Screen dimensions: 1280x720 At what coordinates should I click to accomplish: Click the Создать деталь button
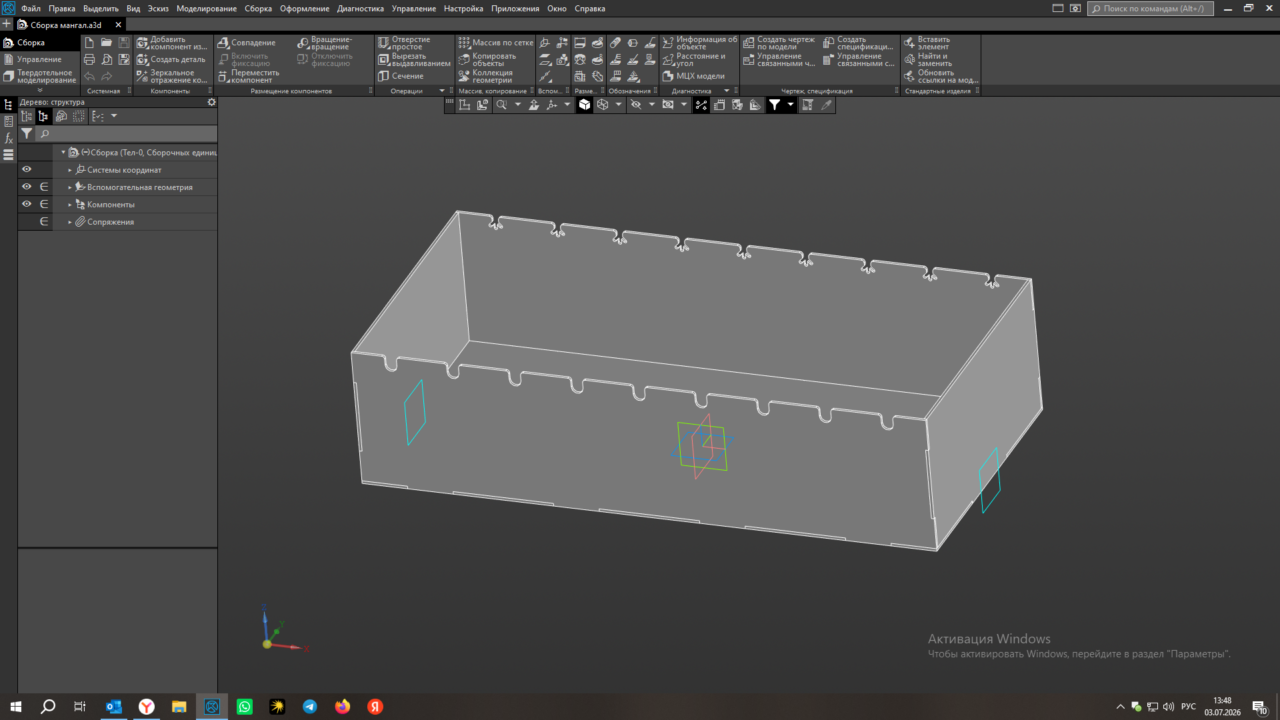171,60
